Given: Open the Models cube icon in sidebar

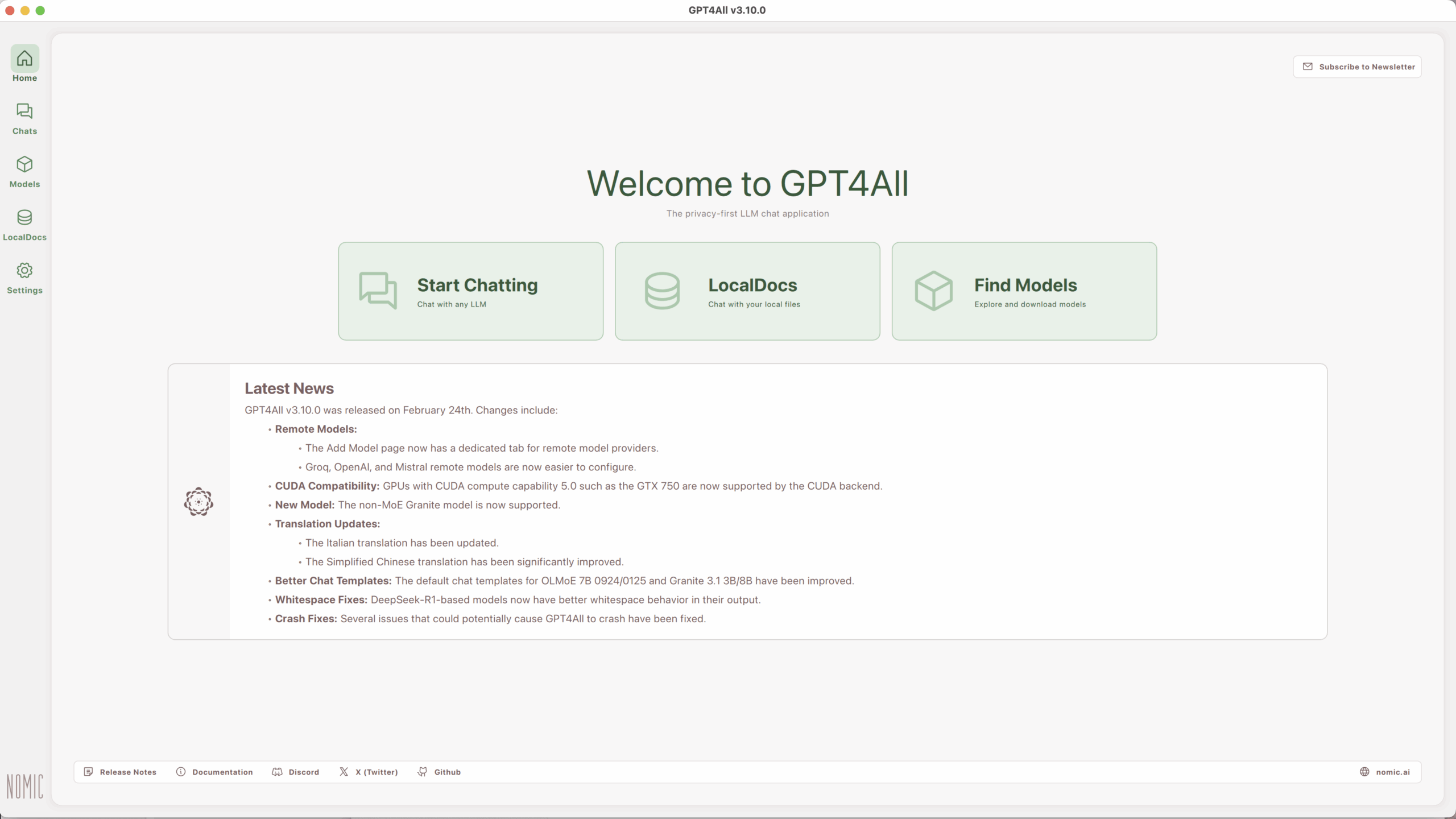Looking at the screenshot, I should (24, 164).
